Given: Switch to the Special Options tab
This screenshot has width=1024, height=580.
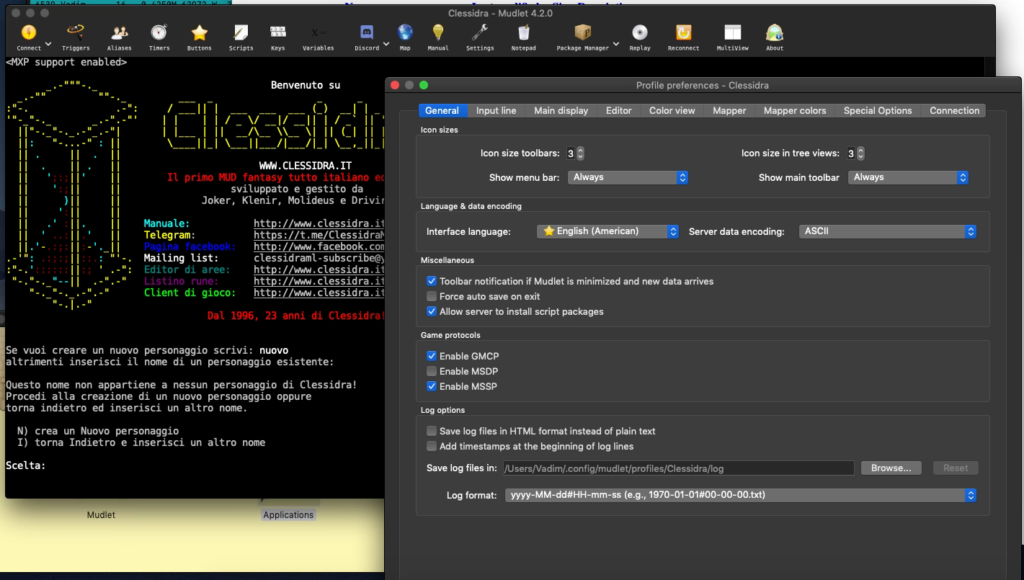Looking at the screenshot, I should [878, 111].
